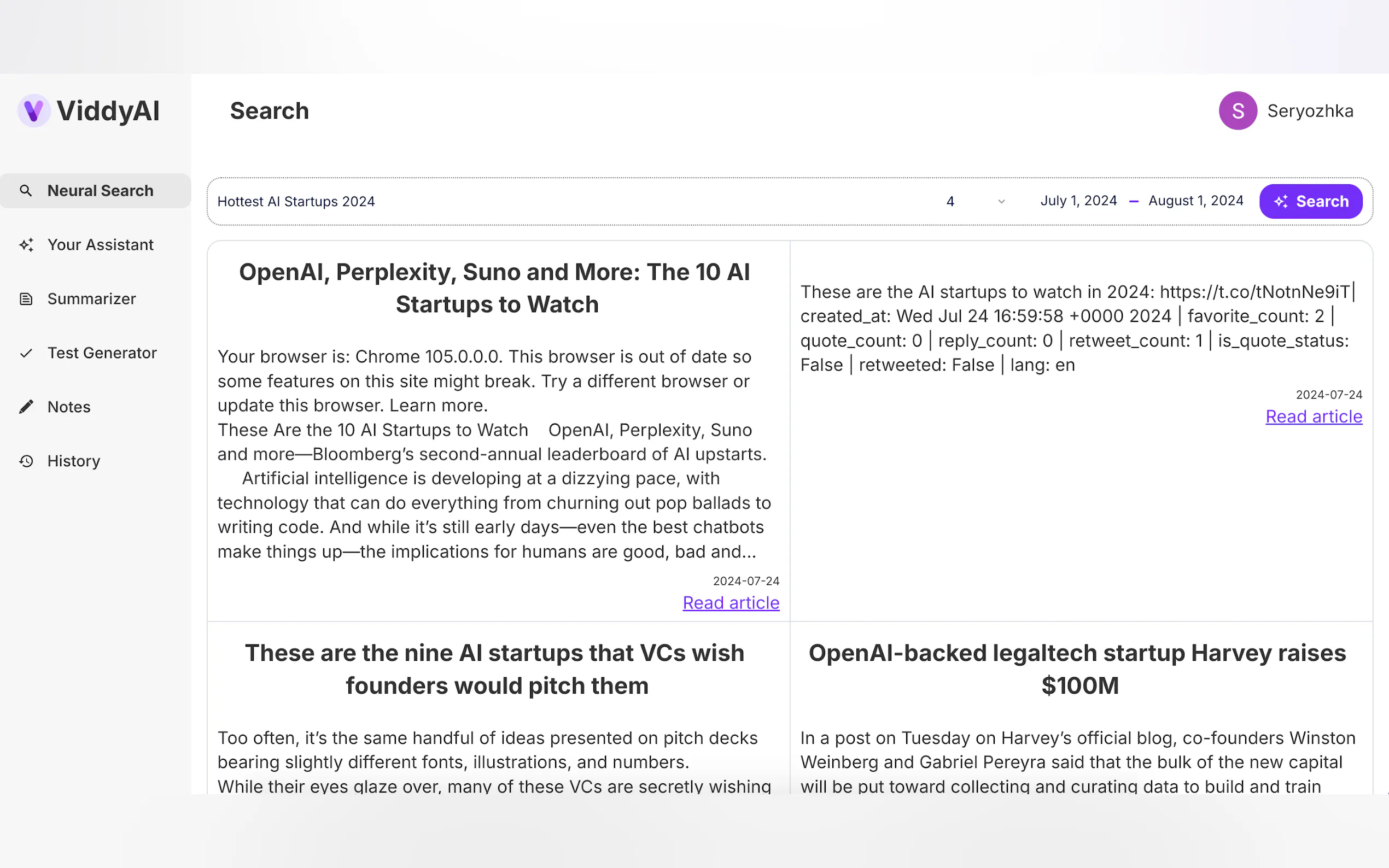This screenshot has width=1389, height=868.
Task: Click the Summarizer document icon
Action: [x=26, y=298]
